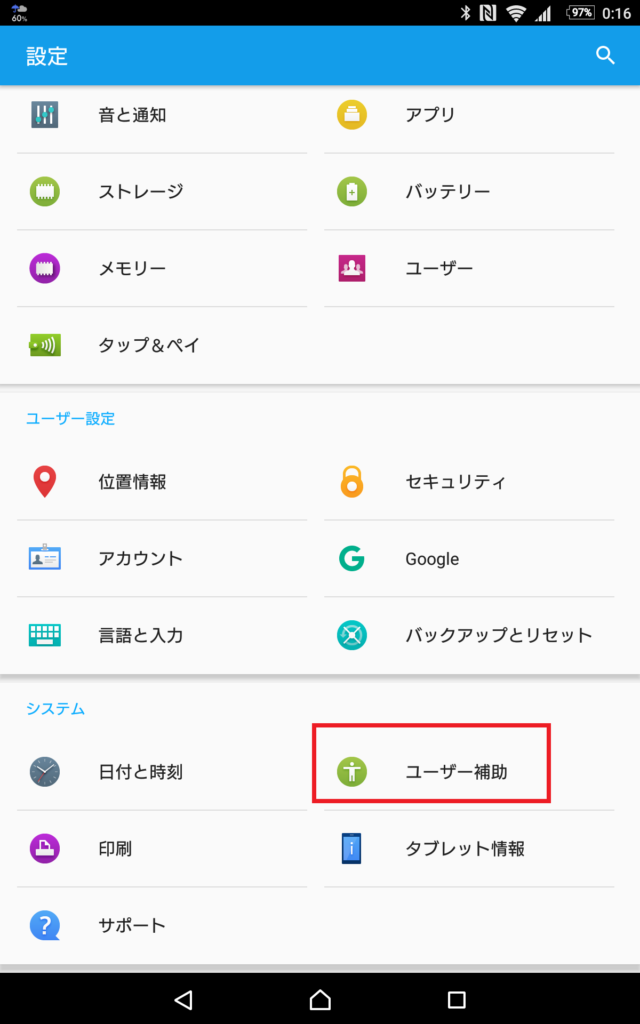Open the アプリ apps settings entry
640x1024 pixels.
coord(430,115)
